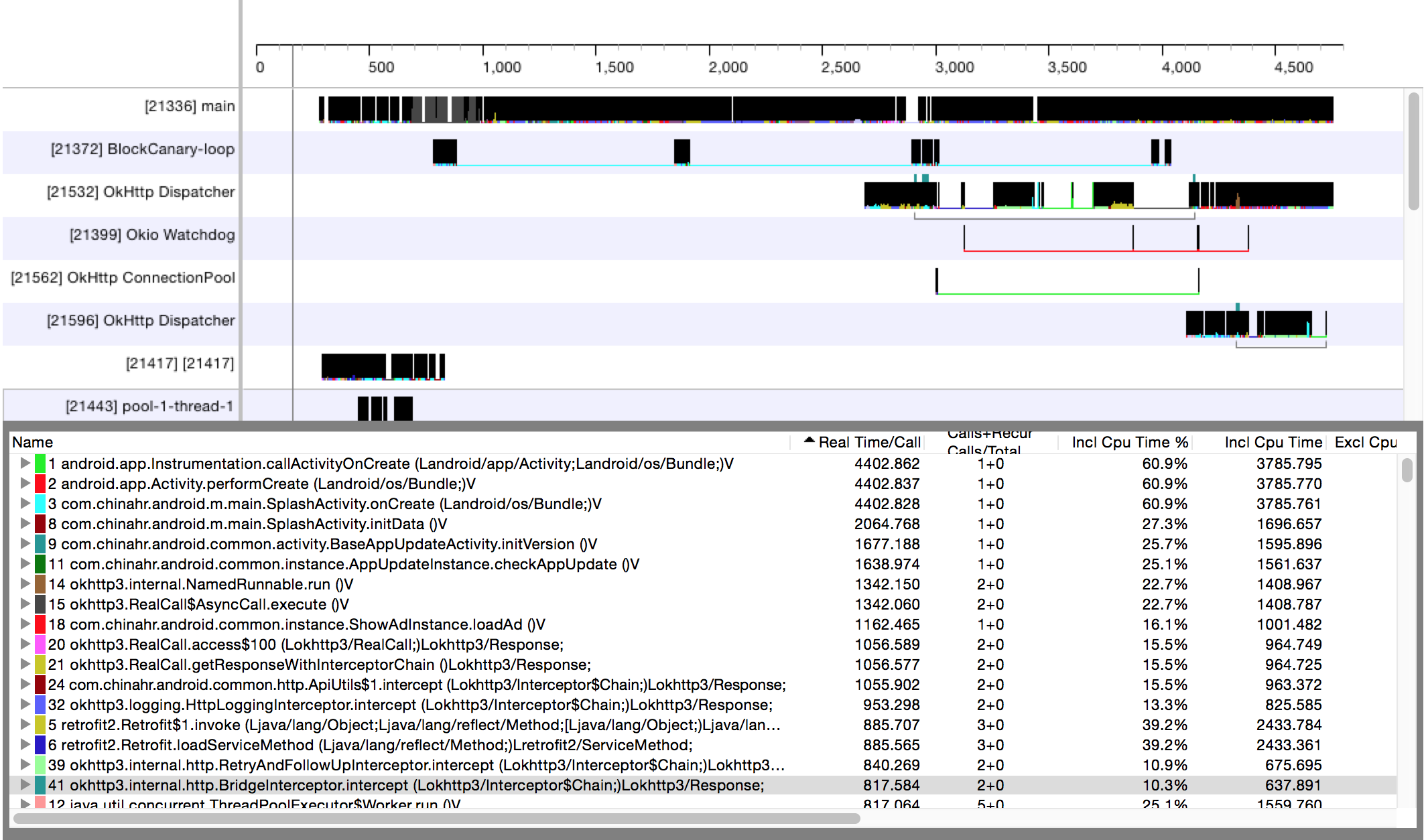
Task: Click the timeline vertical scrollbar thumb
Action: (1414, 151)
